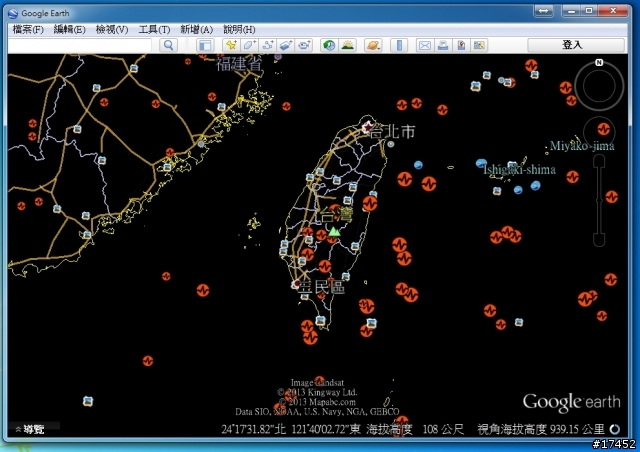Click the search magnifier button
Viewport: 640px width, 452px height.
168,45
